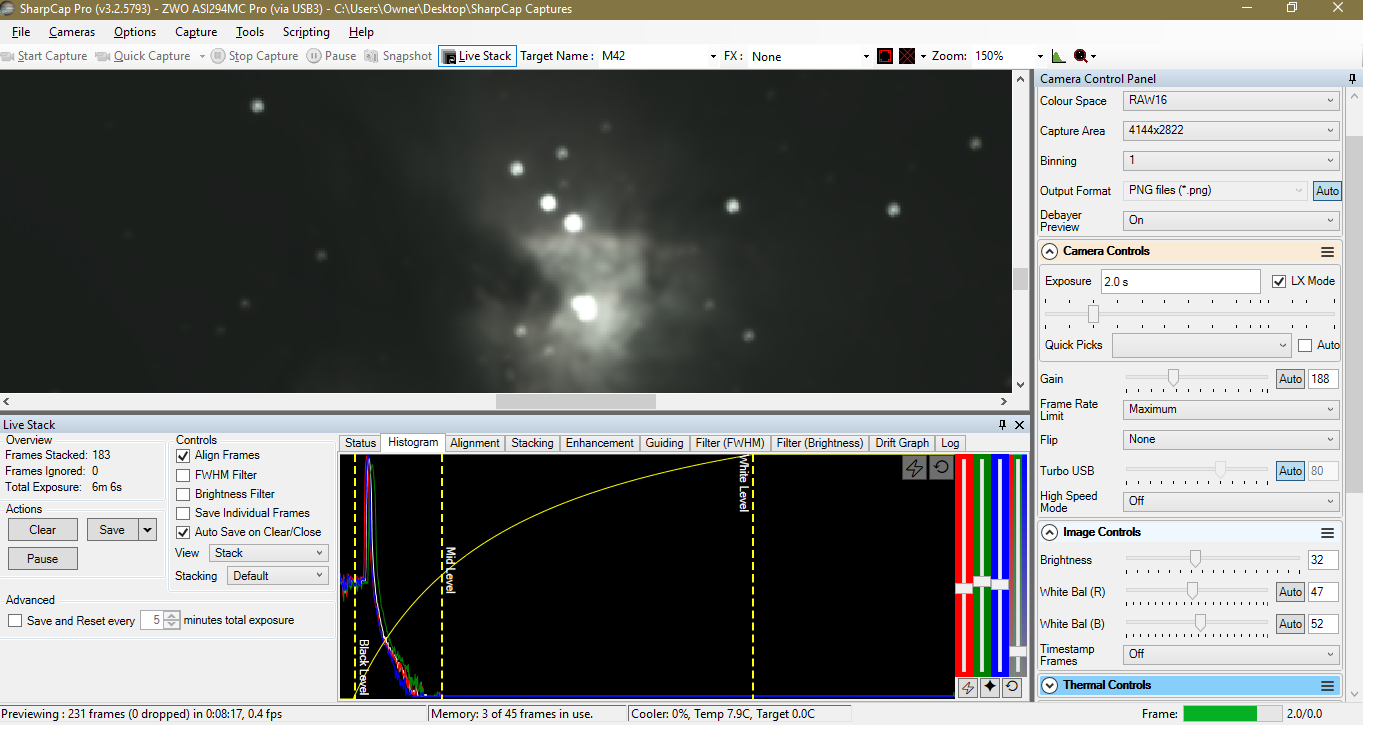Check the Quick Picks Auto checkbox
Viewport: 1375px width, 739px height.
click(1305, 345)
